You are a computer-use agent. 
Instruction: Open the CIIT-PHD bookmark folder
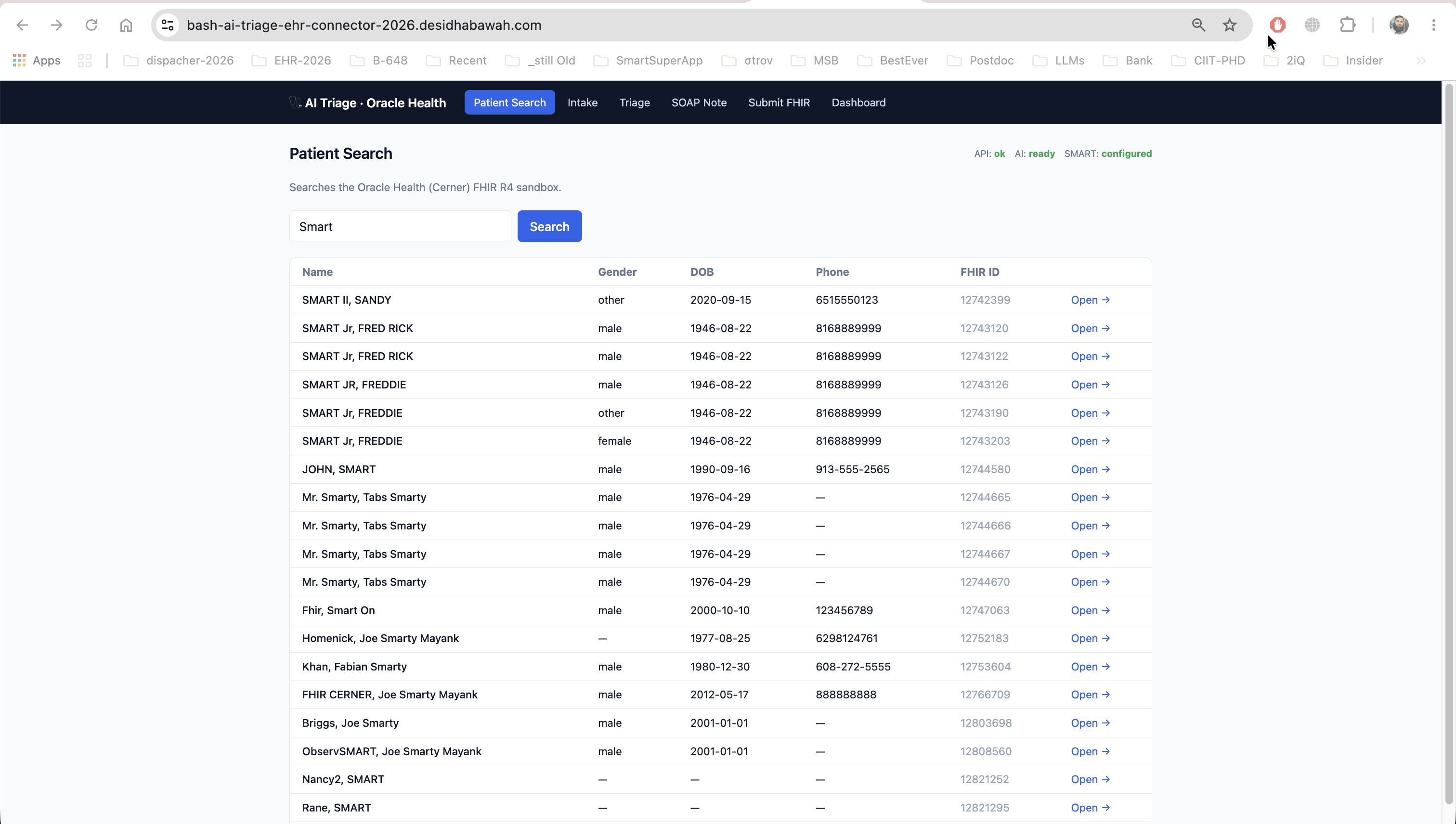point(1208,61)
